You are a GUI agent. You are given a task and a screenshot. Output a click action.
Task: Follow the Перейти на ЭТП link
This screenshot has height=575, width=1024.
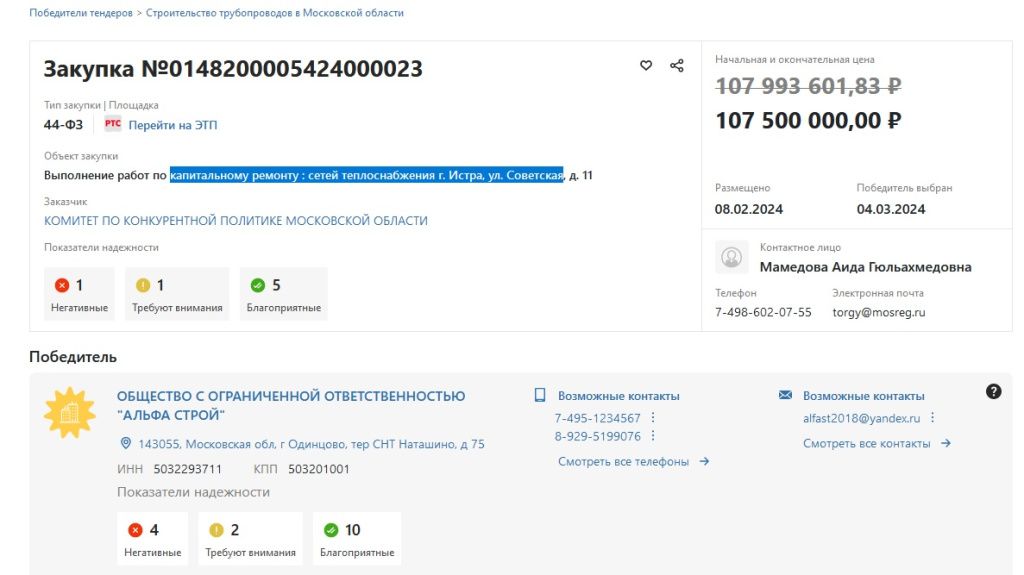172,125
